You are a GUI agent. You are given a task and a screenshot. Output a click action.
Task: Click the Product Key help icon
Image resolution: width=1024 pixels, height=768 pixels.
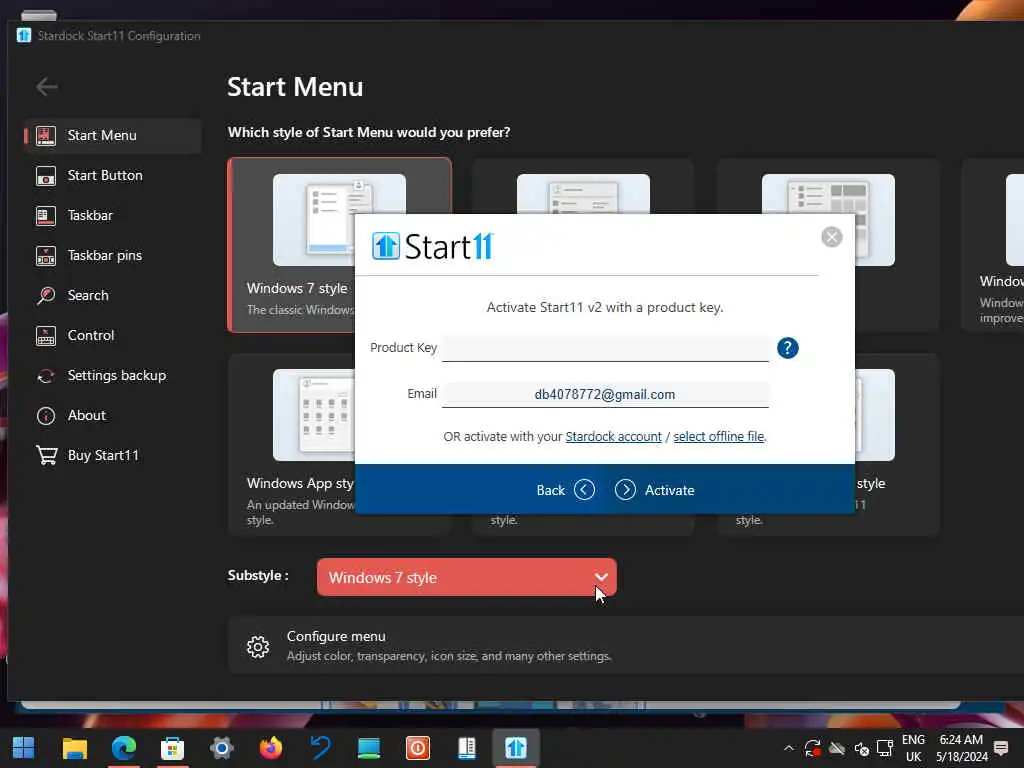pos(788,348)
